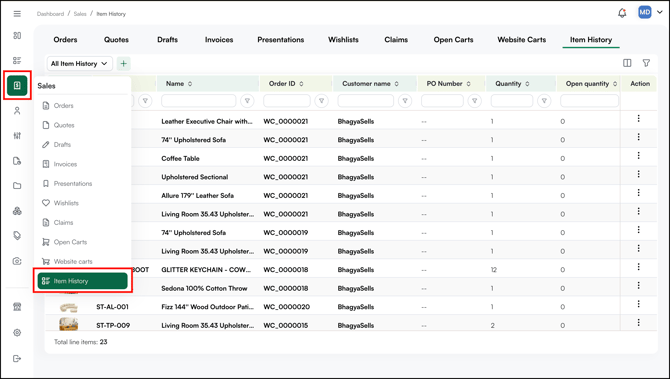Click the filter funnel icon top right
This screenshot has height=379, width=670.
646,63
